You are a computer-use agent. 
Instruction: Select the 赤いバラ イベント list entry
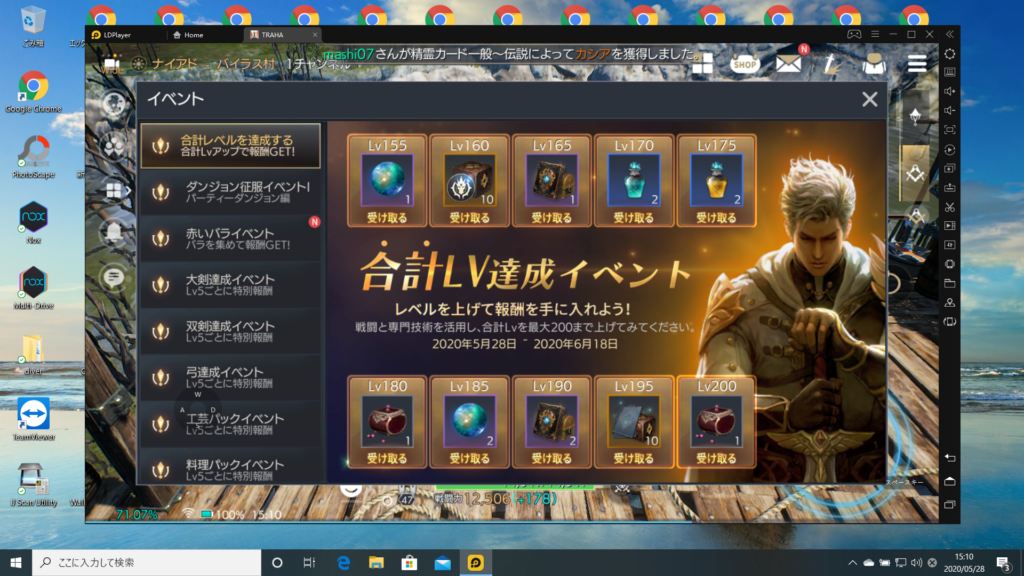(x=230, y=238)
